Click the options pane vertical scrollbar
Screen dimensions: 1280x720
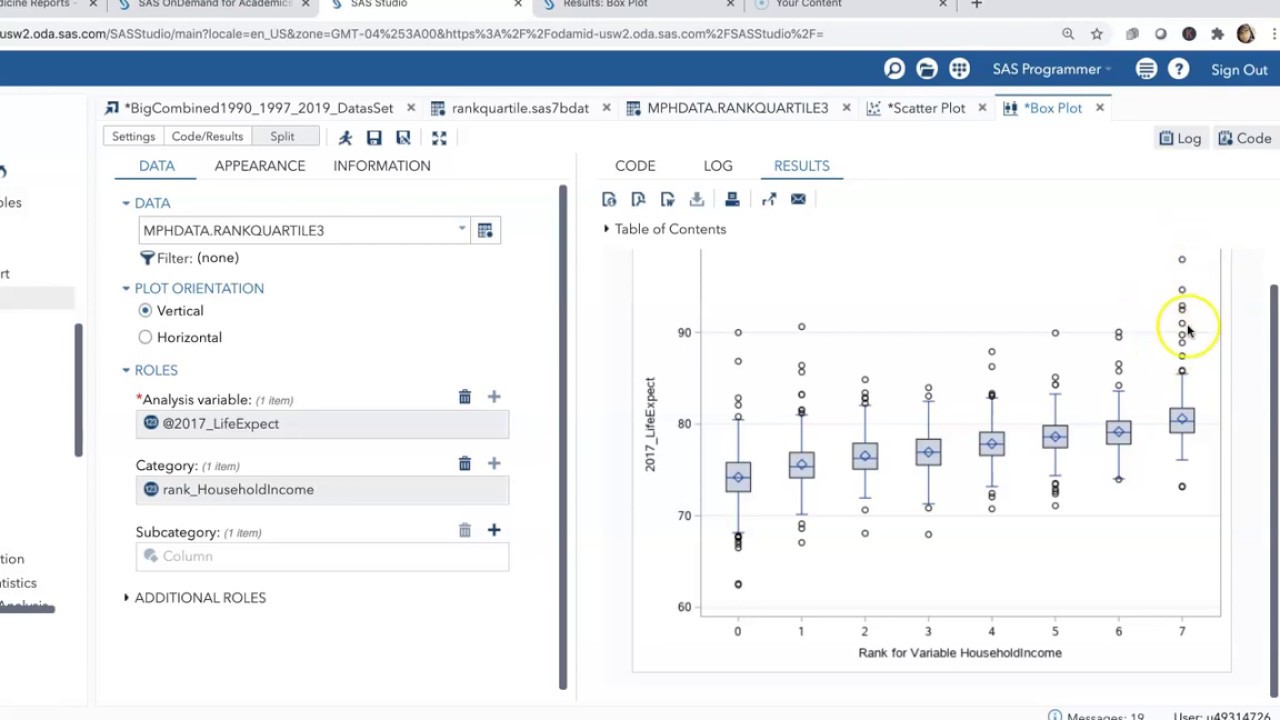[563, 437]
